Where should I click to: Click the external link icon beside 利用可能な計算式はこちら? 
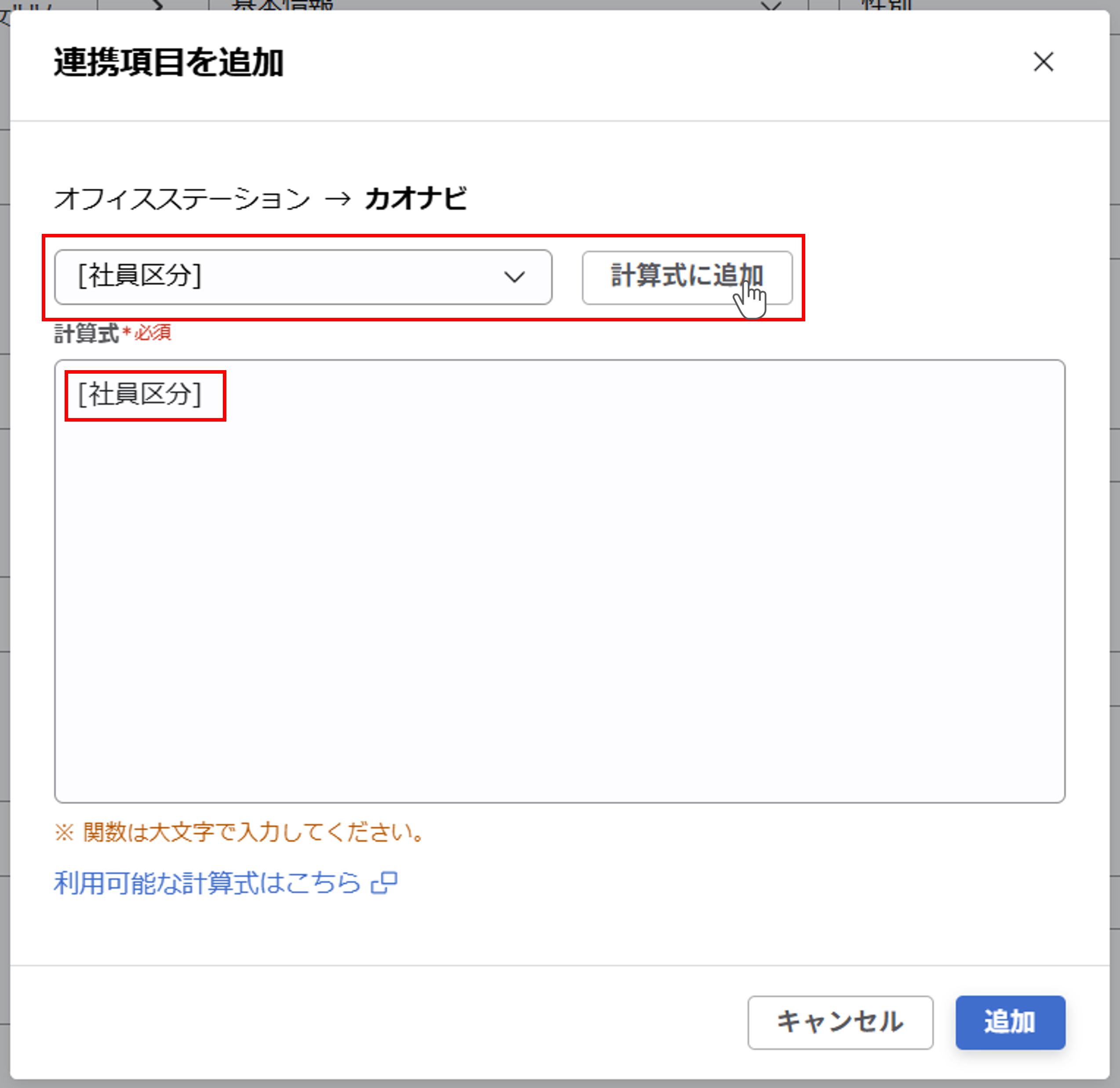pyautogui.click(x=384, y=883)
